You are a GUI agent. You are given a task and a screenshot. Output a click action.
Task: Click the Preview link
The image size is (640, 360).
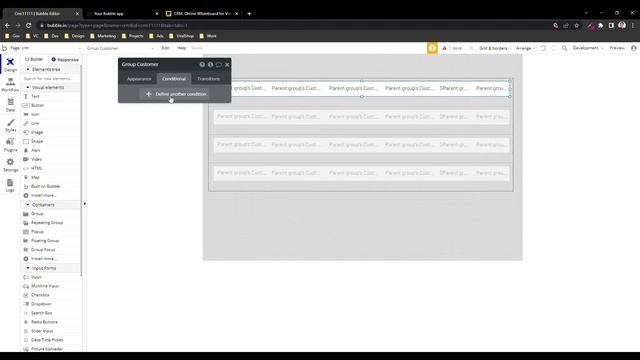coord(617,48)
